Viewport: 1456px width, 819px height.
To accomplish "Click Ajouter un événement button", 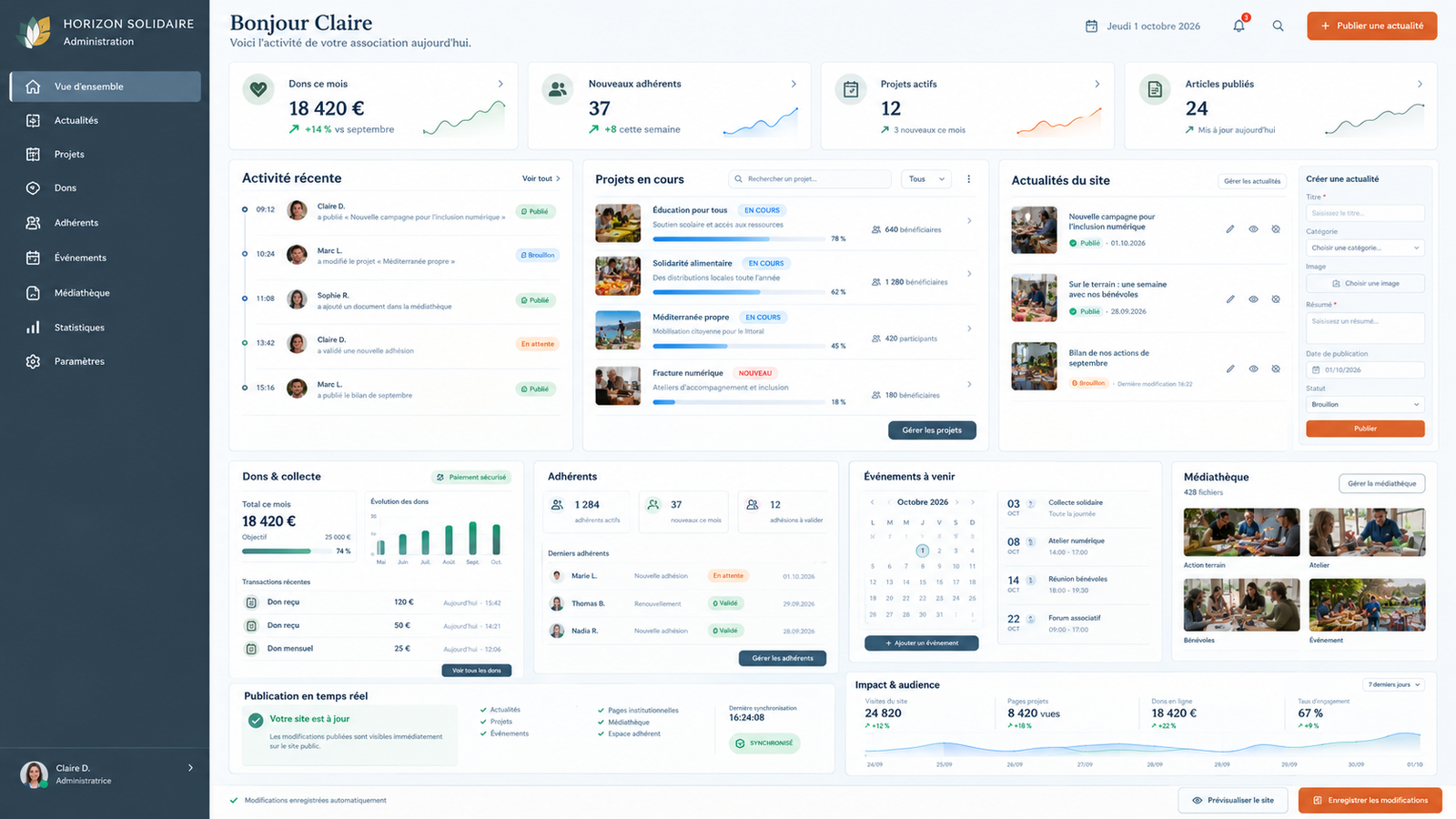I will pos(922,643).
